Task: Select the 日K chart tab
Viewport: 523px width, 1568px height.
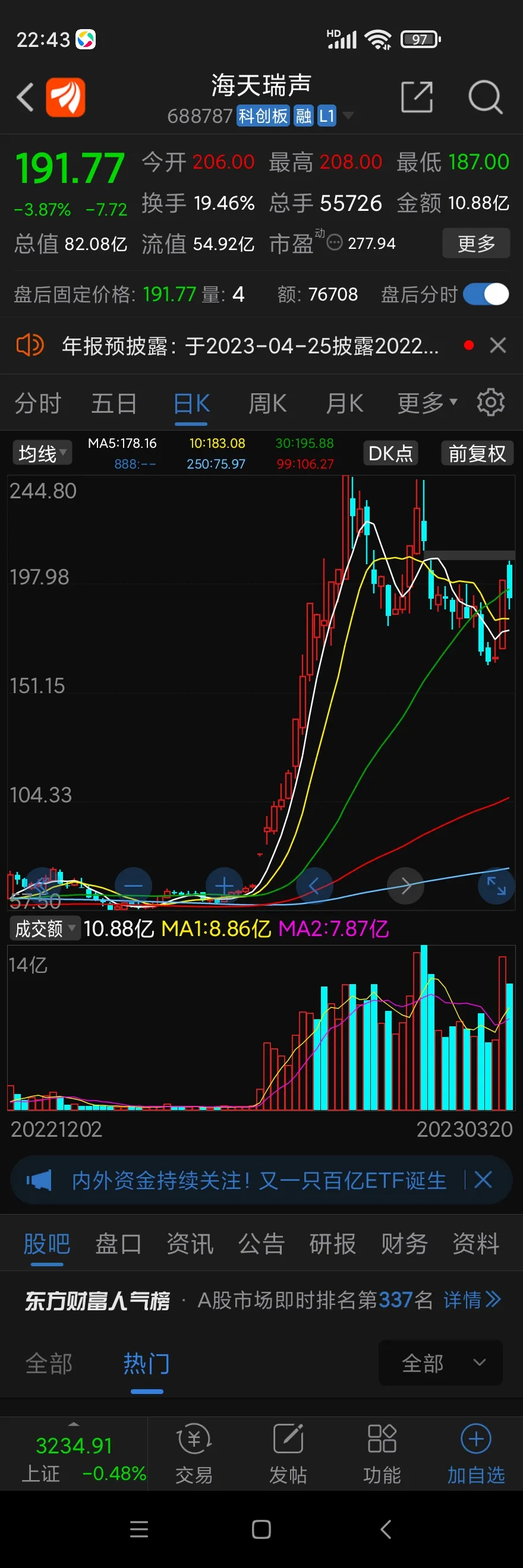Action: click(192, 403)
